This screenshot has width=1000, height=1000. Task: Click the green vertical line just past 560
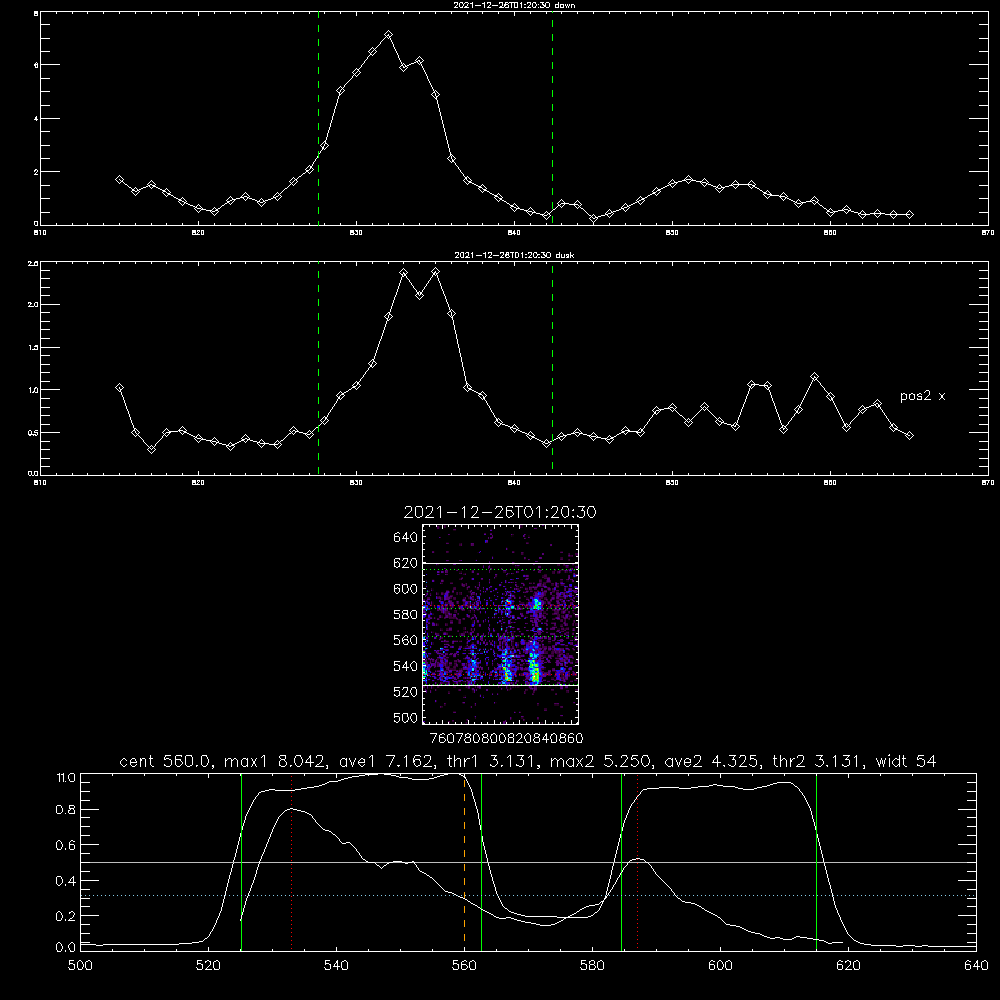point(482,861)
